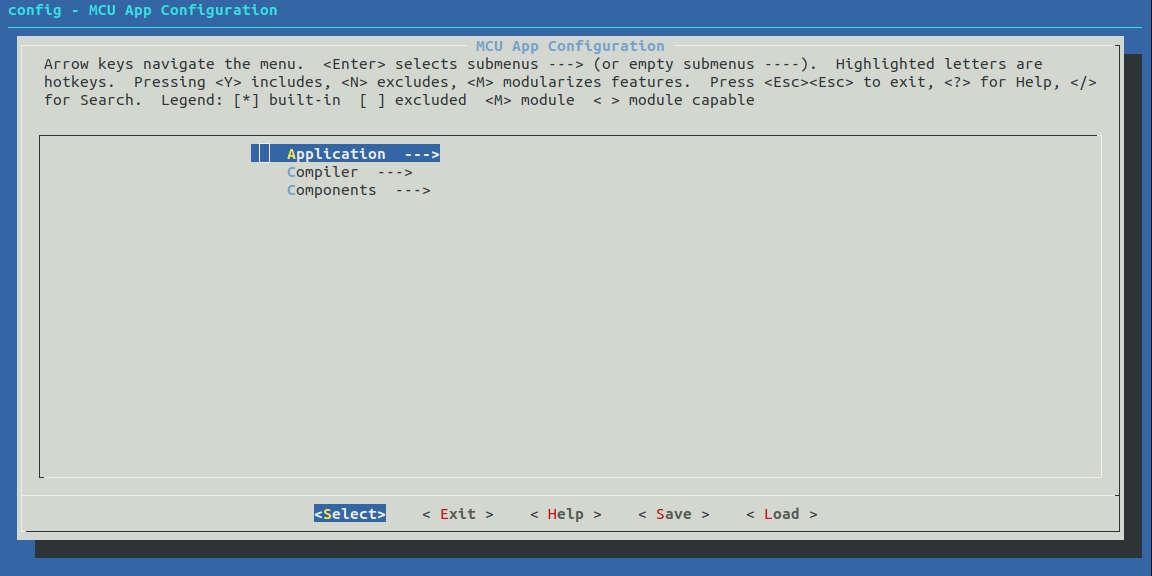Activate the <Select> button
This screenshot has height=576, width=1152.
350,514
